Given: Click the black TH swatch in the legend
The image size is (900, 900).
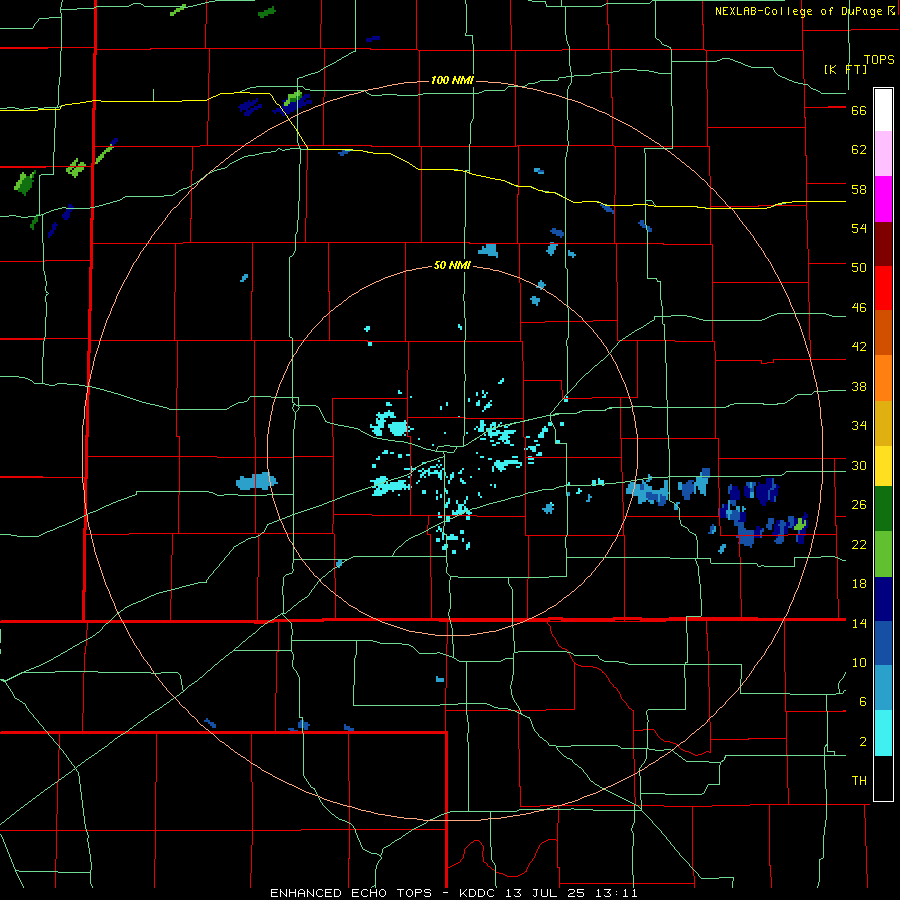Looking at the screenshot, I should (883, 778).
